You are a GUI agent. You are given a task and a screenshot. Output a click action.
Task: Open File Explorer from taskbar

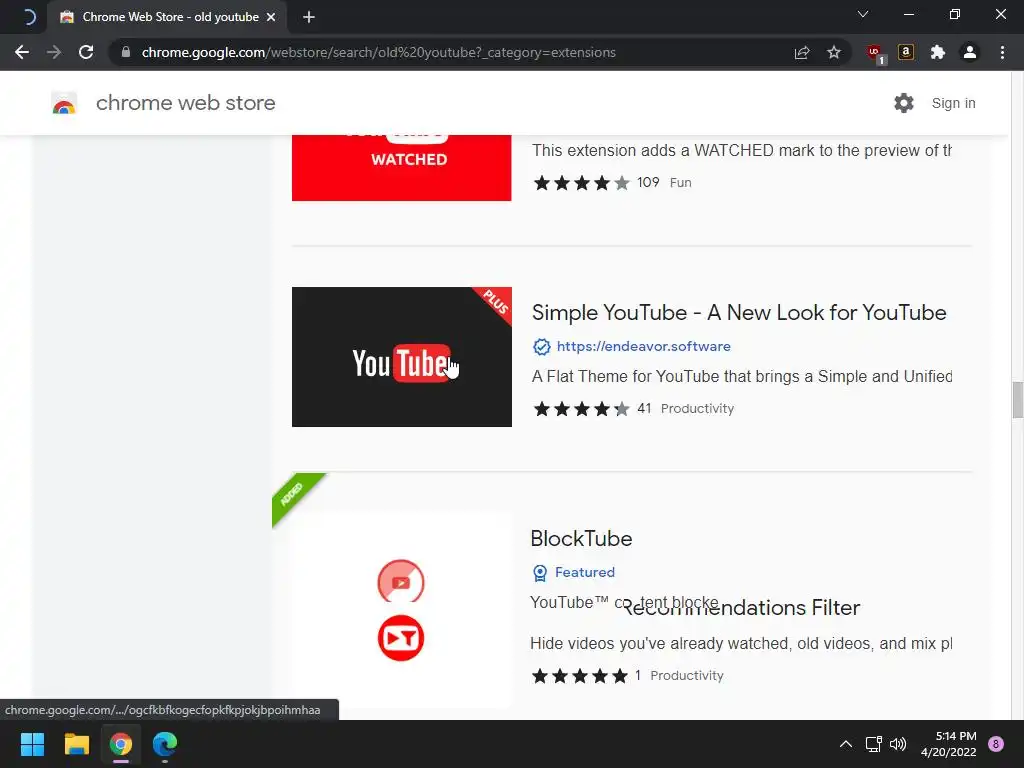tap(76, 744)
